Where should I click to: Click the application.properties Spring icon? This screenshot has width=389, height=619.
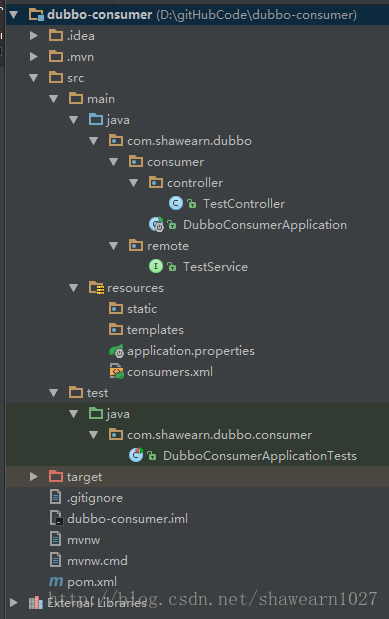117,351
